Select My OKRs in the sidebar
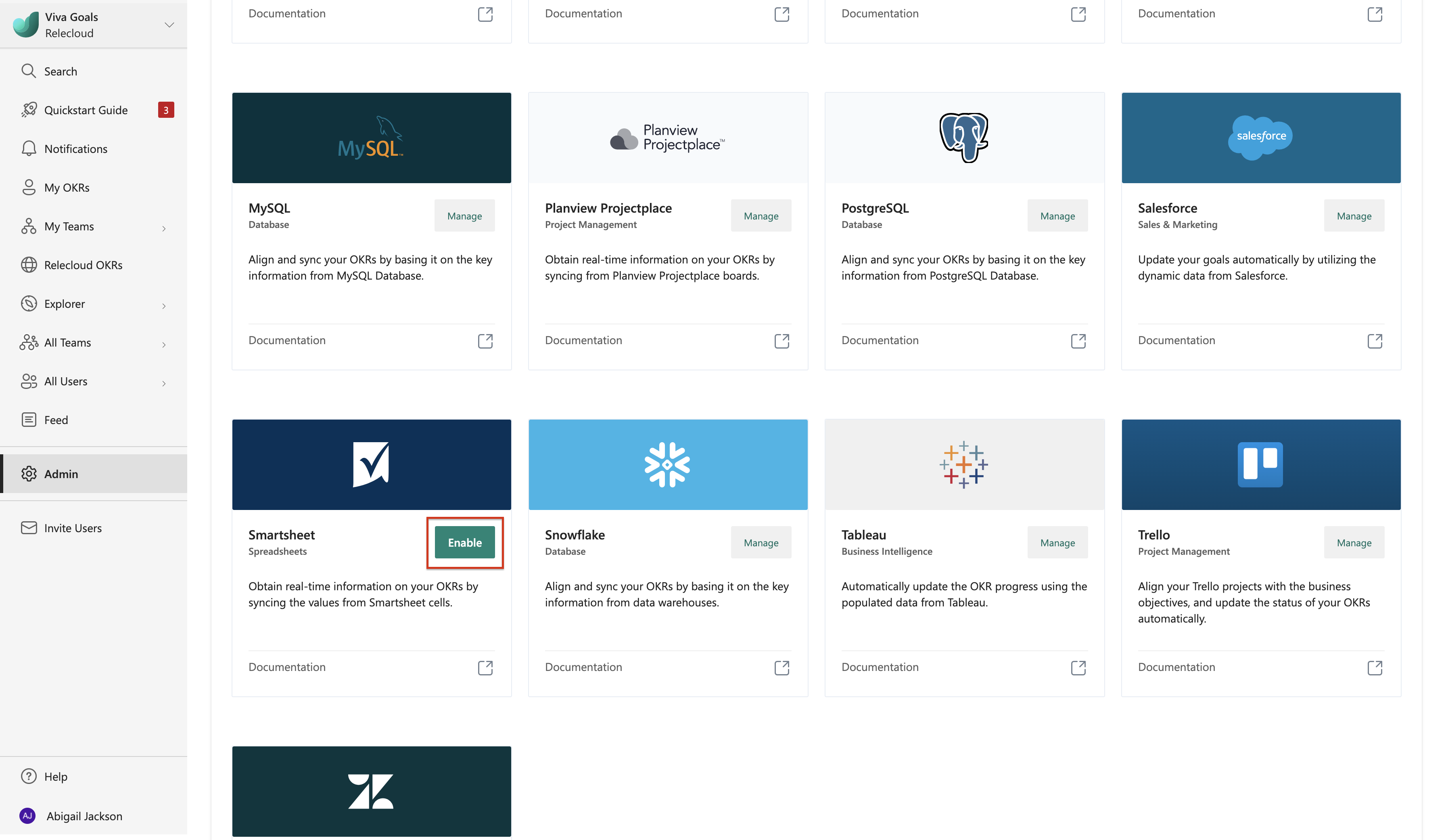Screen dimensions: 1446x840 click(94, 188)
